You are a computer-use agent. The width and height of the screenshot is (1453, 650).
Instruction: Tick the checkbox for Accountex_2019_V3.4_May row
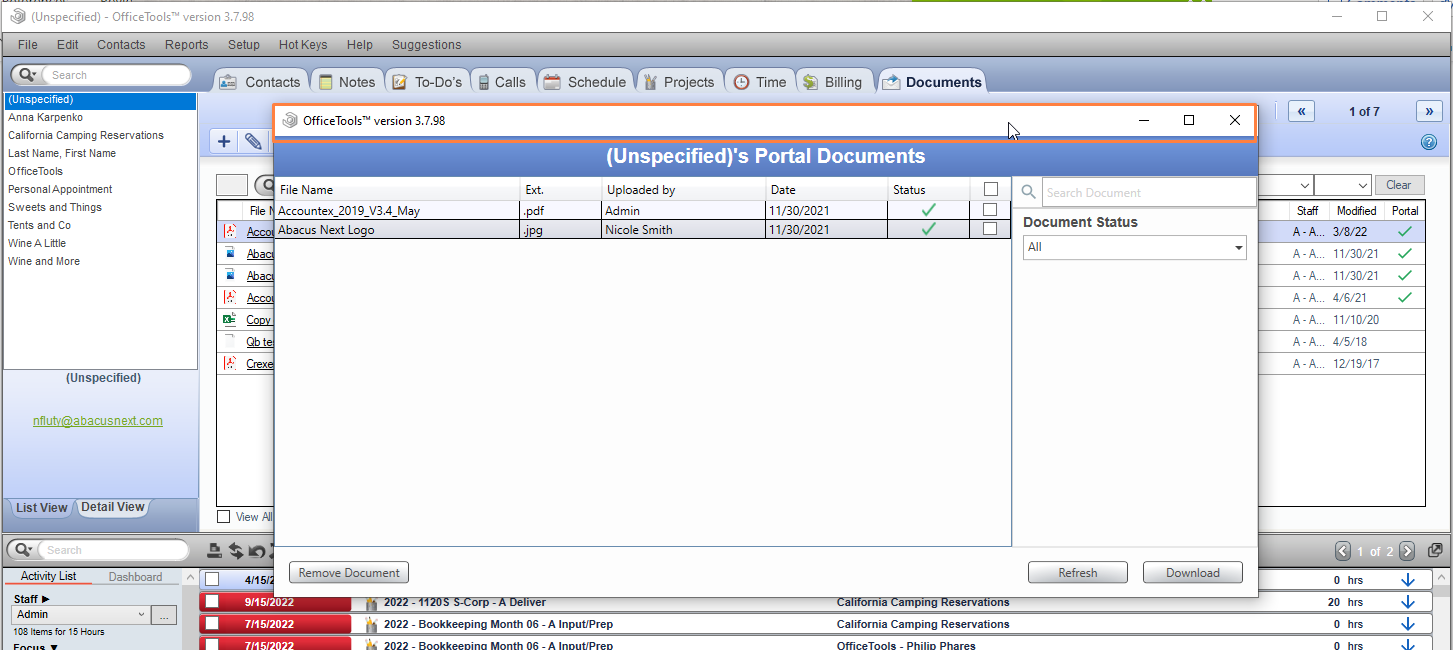pos(990,210)
